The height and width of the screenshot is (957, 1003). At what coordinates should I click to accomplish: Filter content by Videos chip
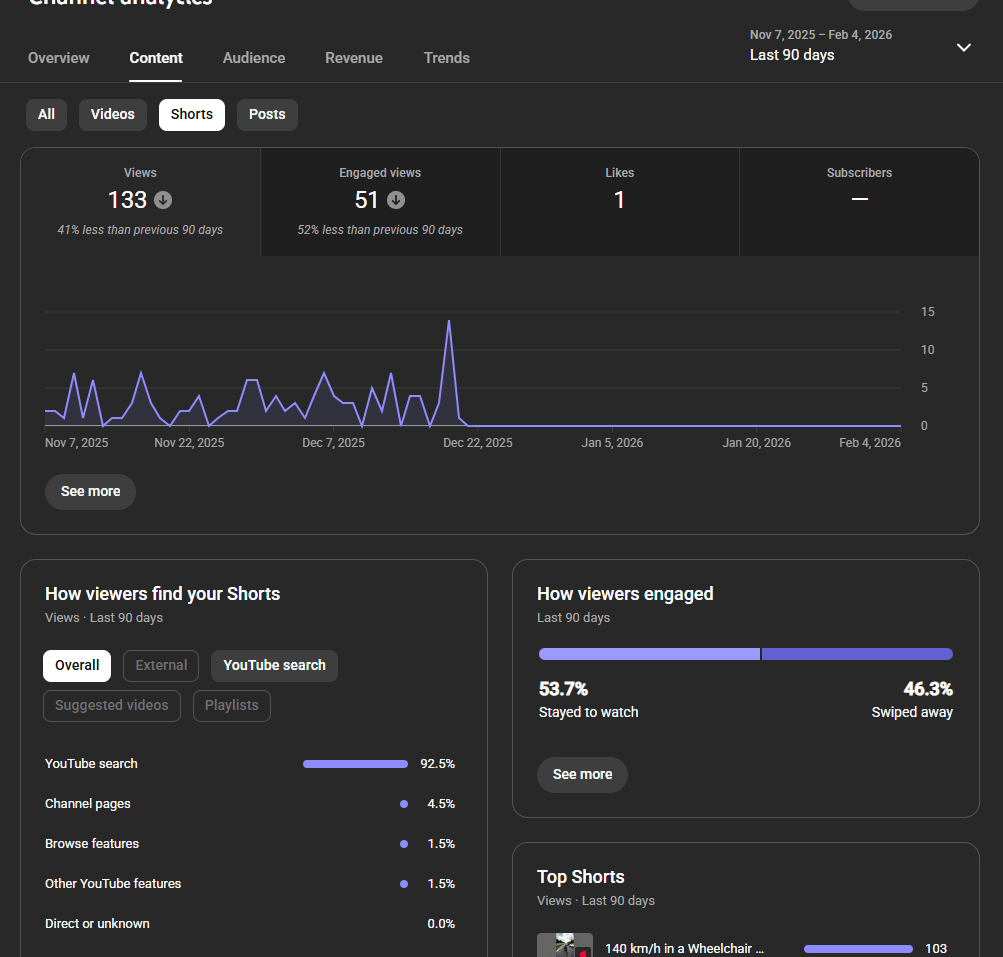coord(112,114)
